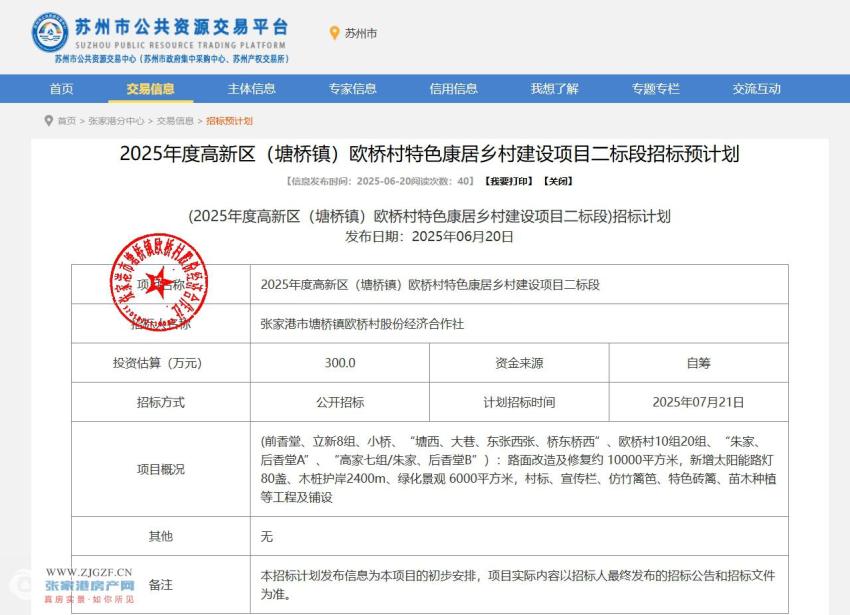Click the 发布日期：2025年06月20日 line
This screenshot has width=850, height=615.
(x=429, y=236)
